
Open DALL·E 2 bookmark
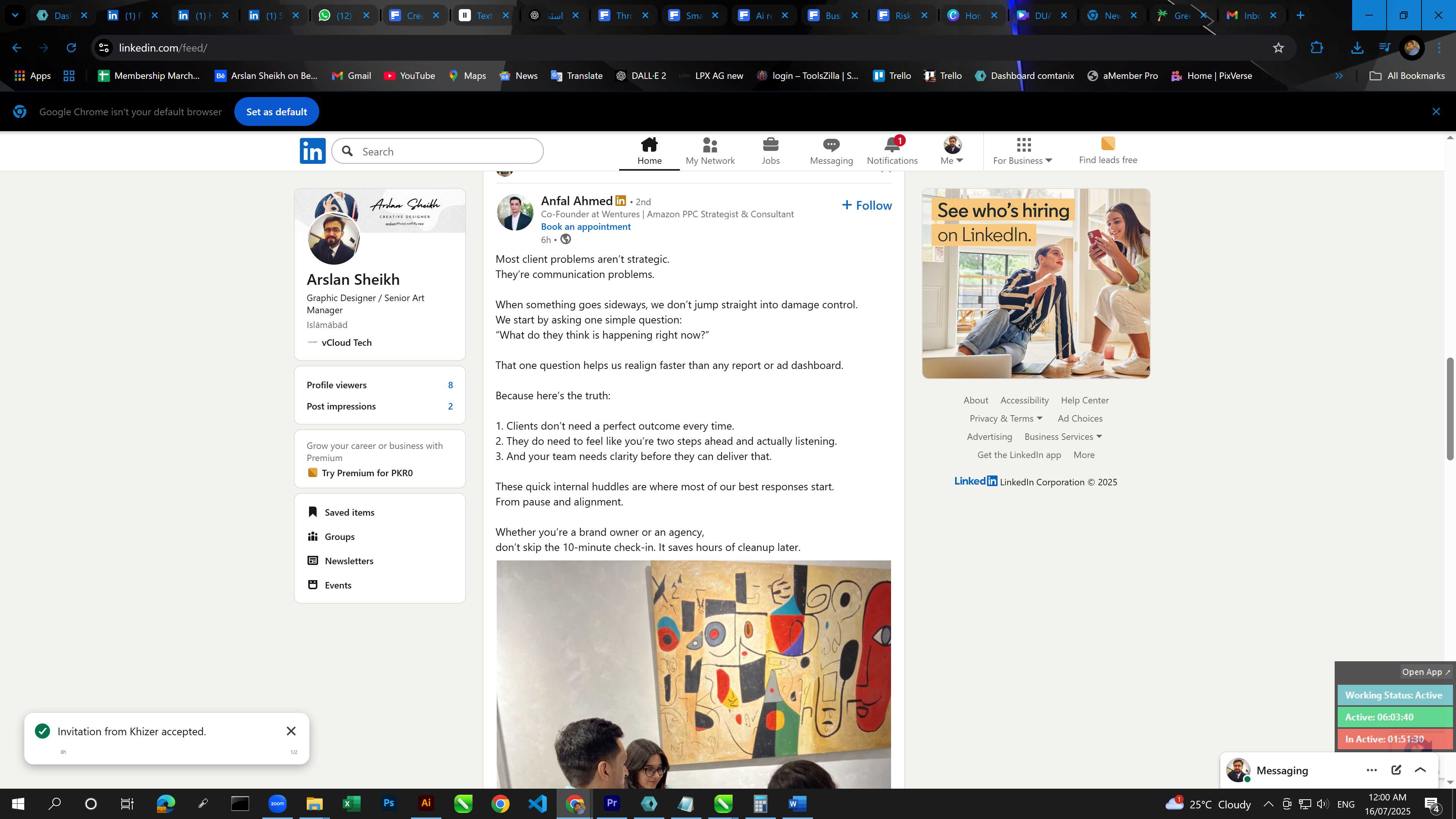640,76
